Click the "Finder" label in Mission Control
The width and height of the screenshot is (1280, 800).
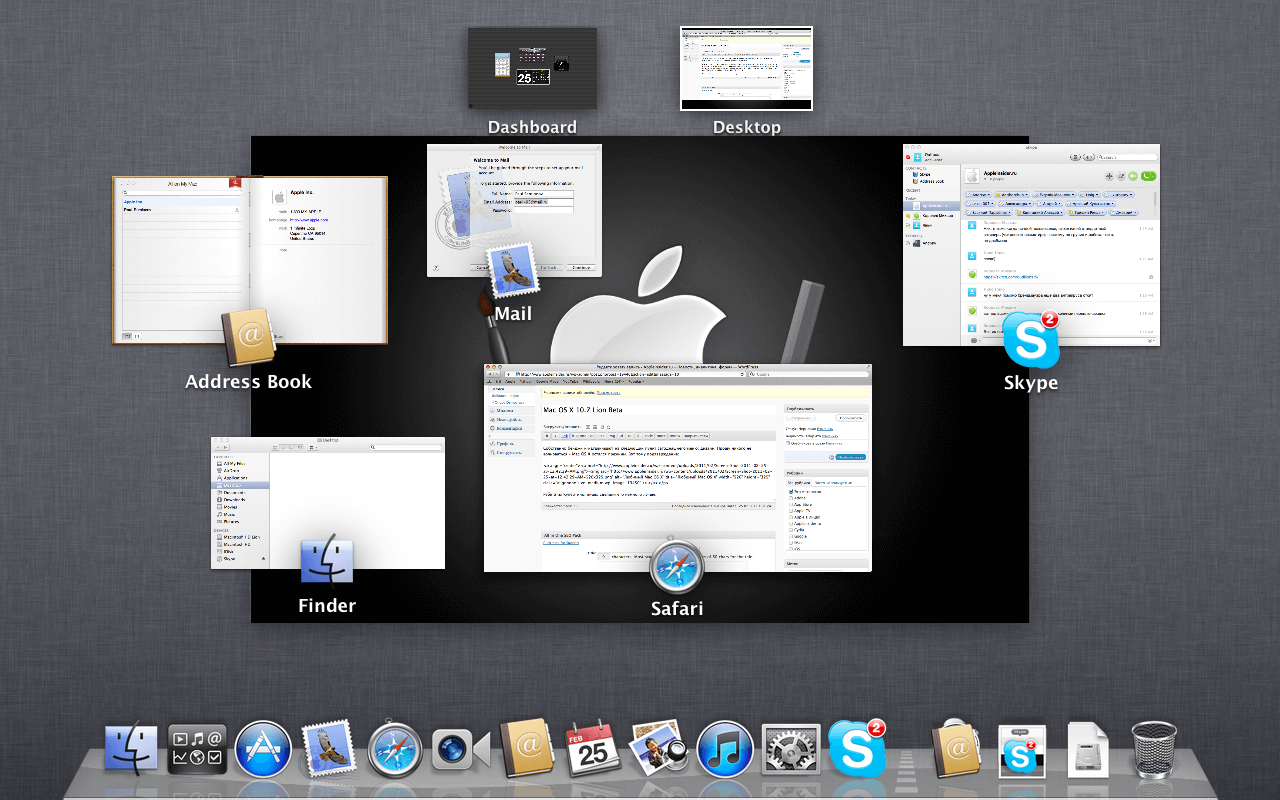(327, 605)
